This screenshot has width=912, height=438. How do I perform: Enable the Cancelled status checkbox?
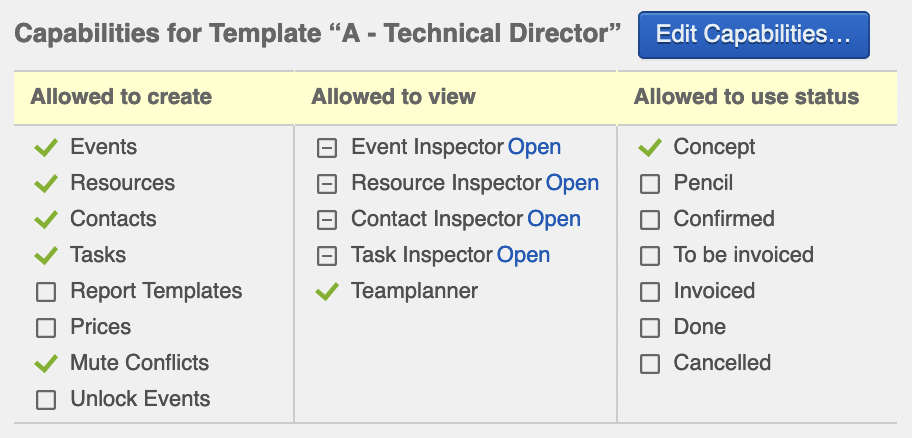click(650, 364)
